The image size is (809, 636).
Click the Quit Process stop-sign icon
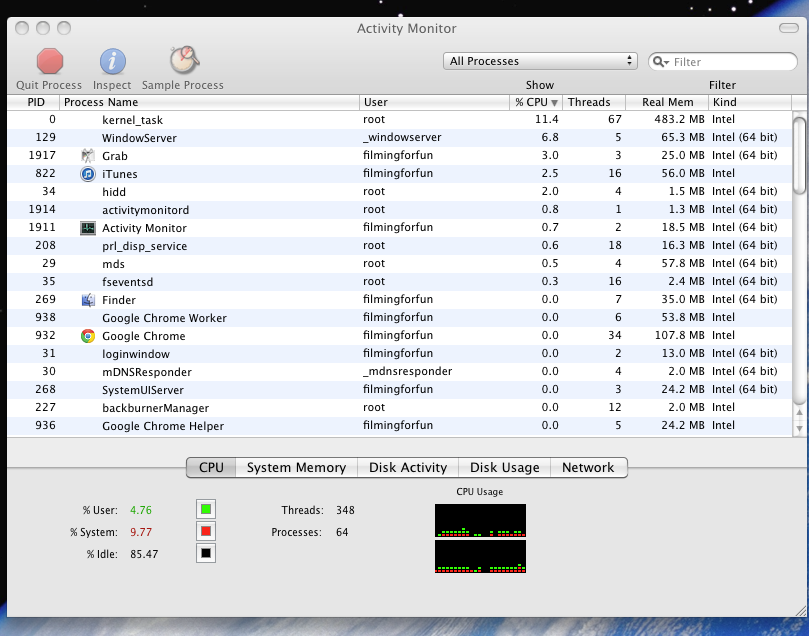50,61
